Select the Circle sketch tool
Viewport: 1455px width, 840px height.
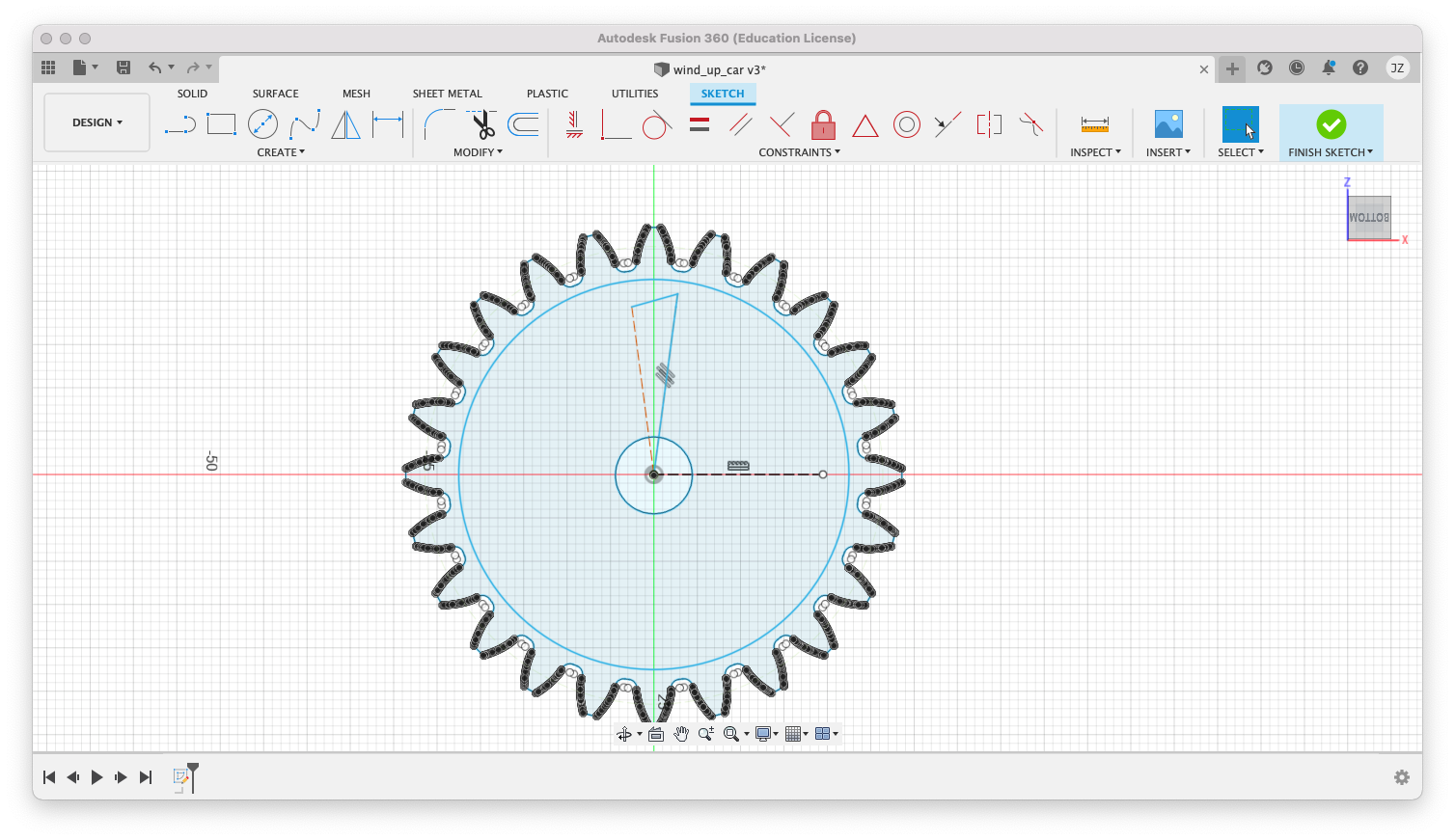(x=262, y=124)
